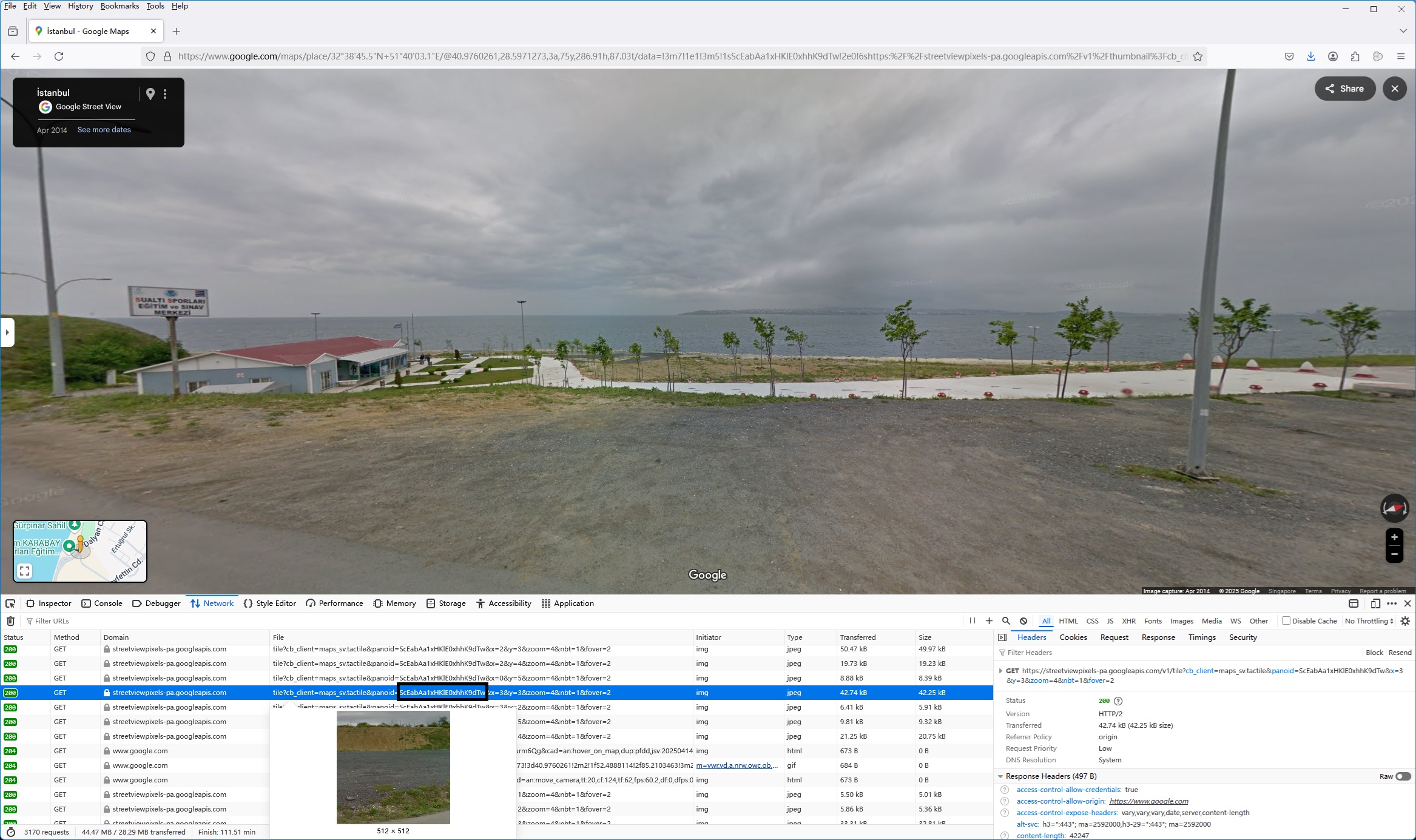
Task: Click the site padlock icon
Action: click(167, 56)
